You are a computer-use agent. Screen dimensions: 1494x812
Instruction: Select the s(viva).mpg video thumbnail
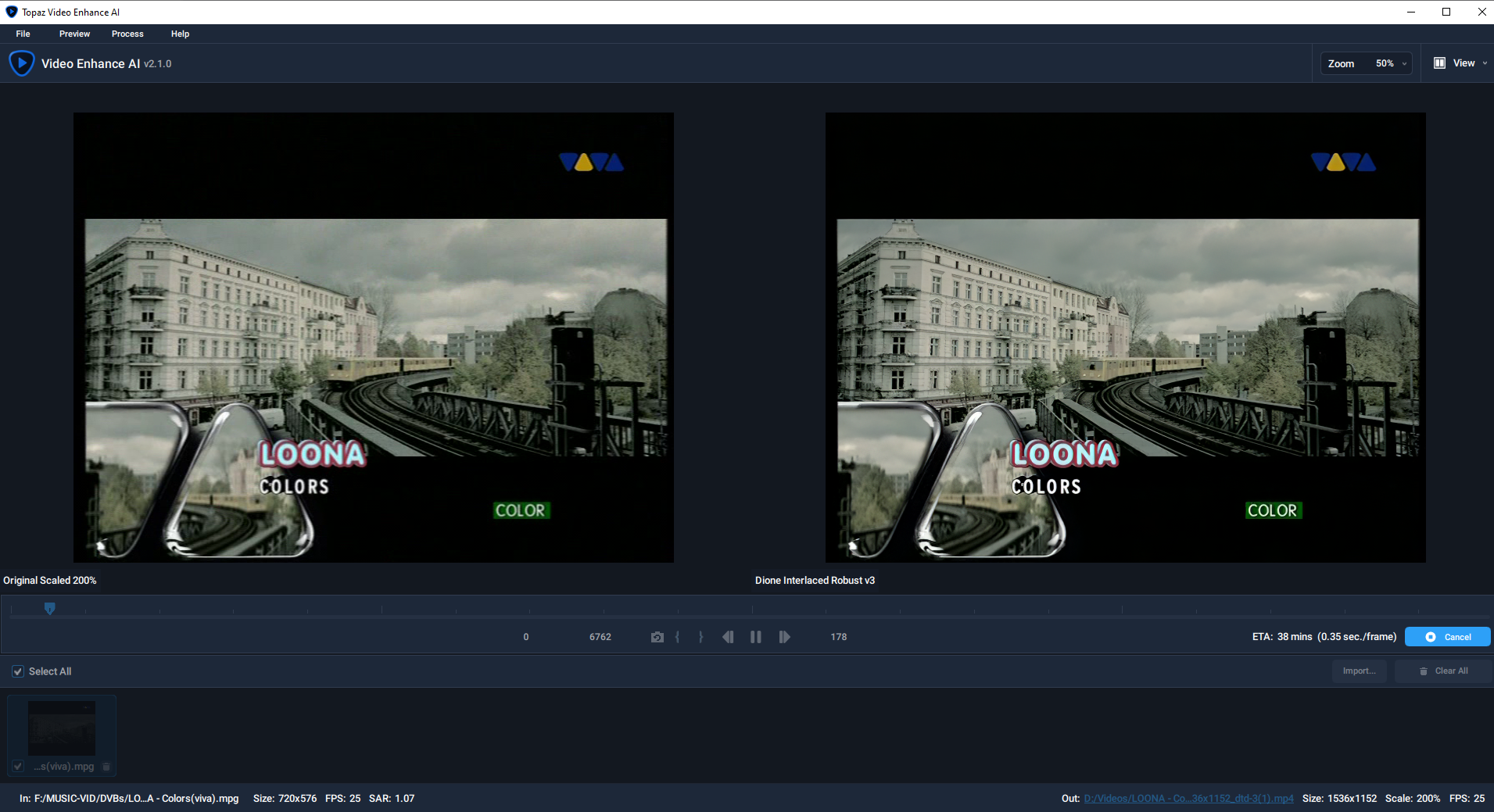click(x=61, y=727)
